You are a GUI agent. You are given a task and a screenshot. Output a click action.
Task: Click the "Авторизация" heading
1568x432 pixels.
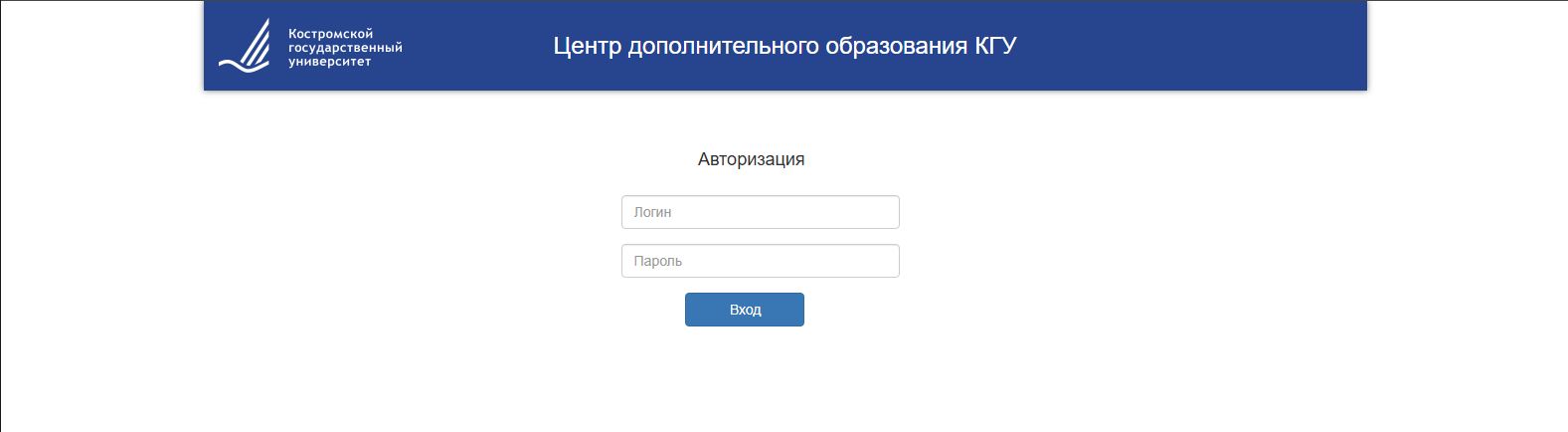point(751,159)
